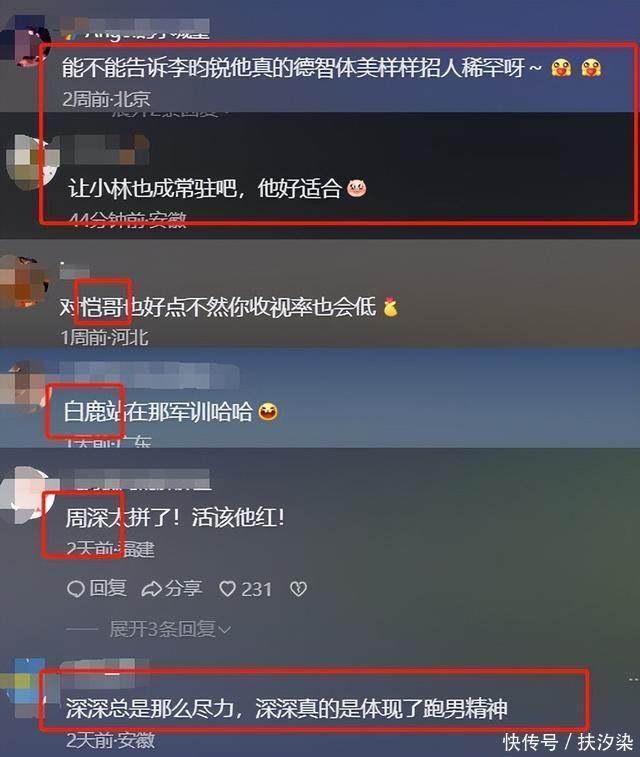This screenshot has height=757, width=640.
Task: Click the laughing emoji after 军训哈哈
Action: (x=268, y=412)
